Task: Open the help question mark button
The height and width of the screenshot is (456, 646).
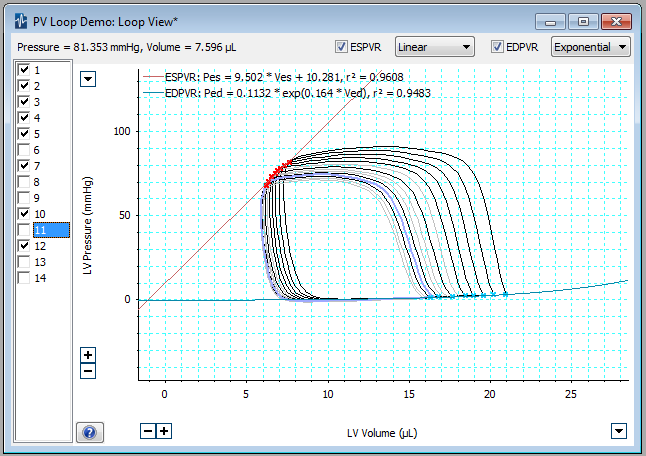Action: tap(90, 433)
